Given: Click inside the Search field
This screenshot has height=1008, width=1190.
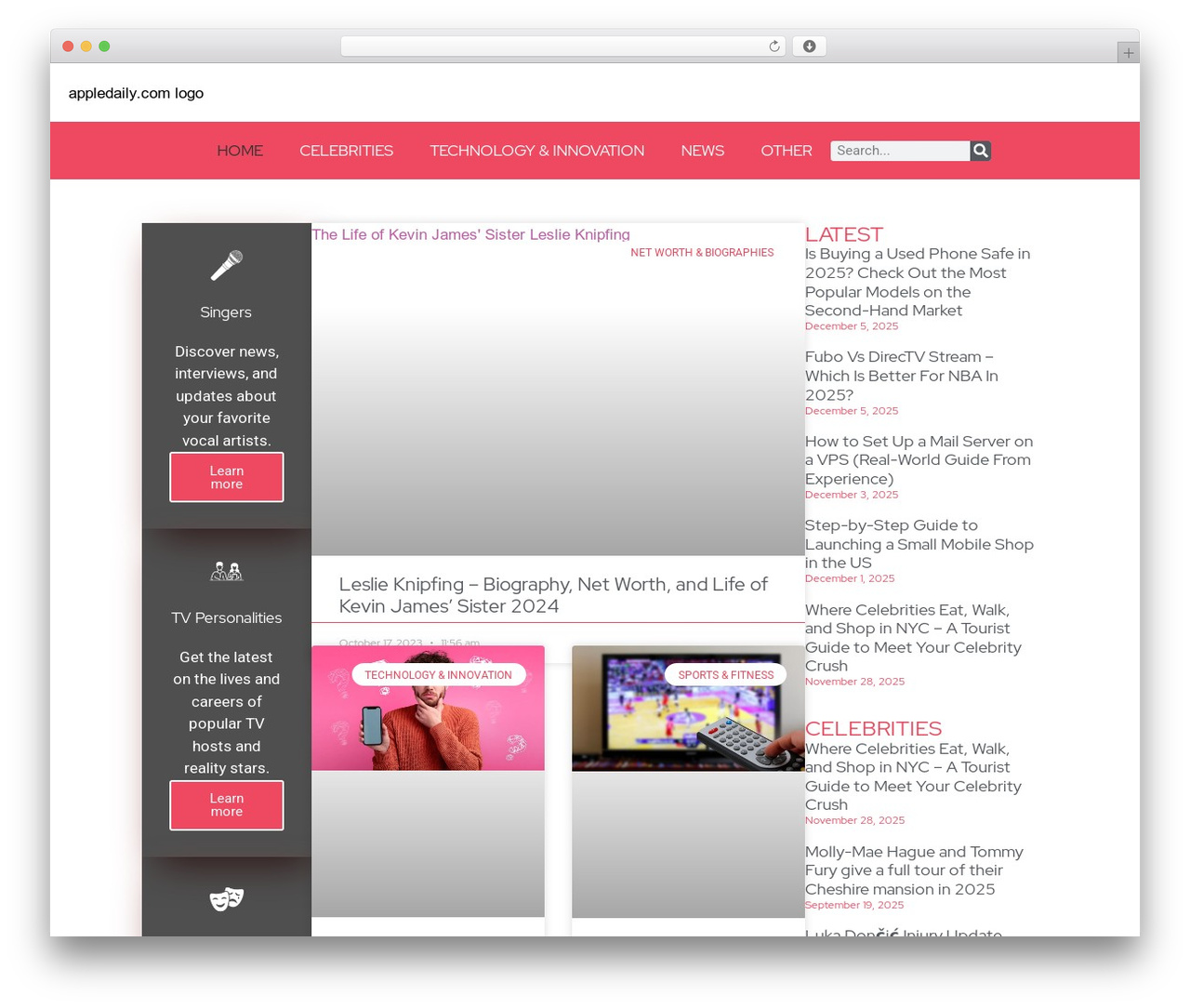Looking at the screenshot, I should (898, 150).
